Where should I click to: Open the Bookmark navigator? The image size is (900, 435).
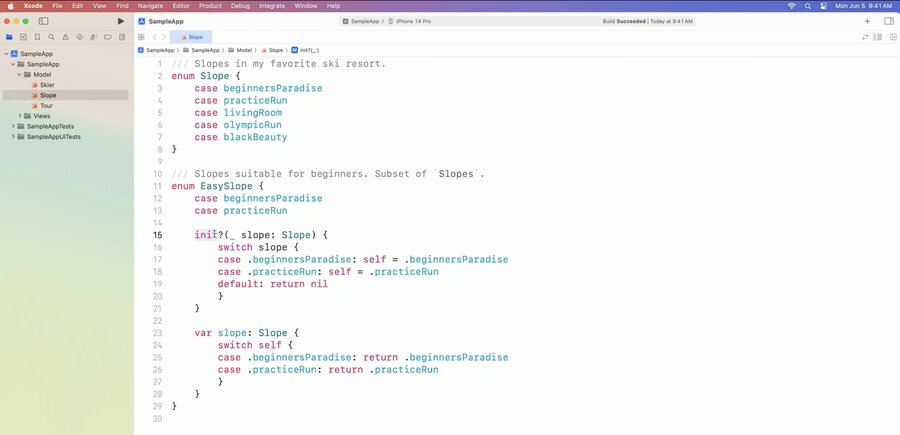37,37
